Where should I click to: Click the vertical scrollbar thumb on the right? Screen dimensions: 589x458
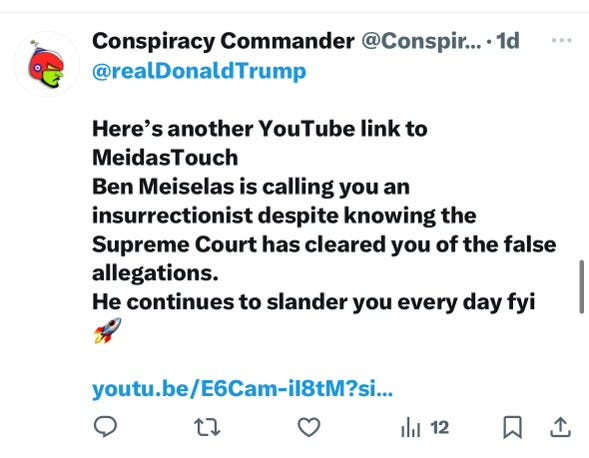click(581, 286)
